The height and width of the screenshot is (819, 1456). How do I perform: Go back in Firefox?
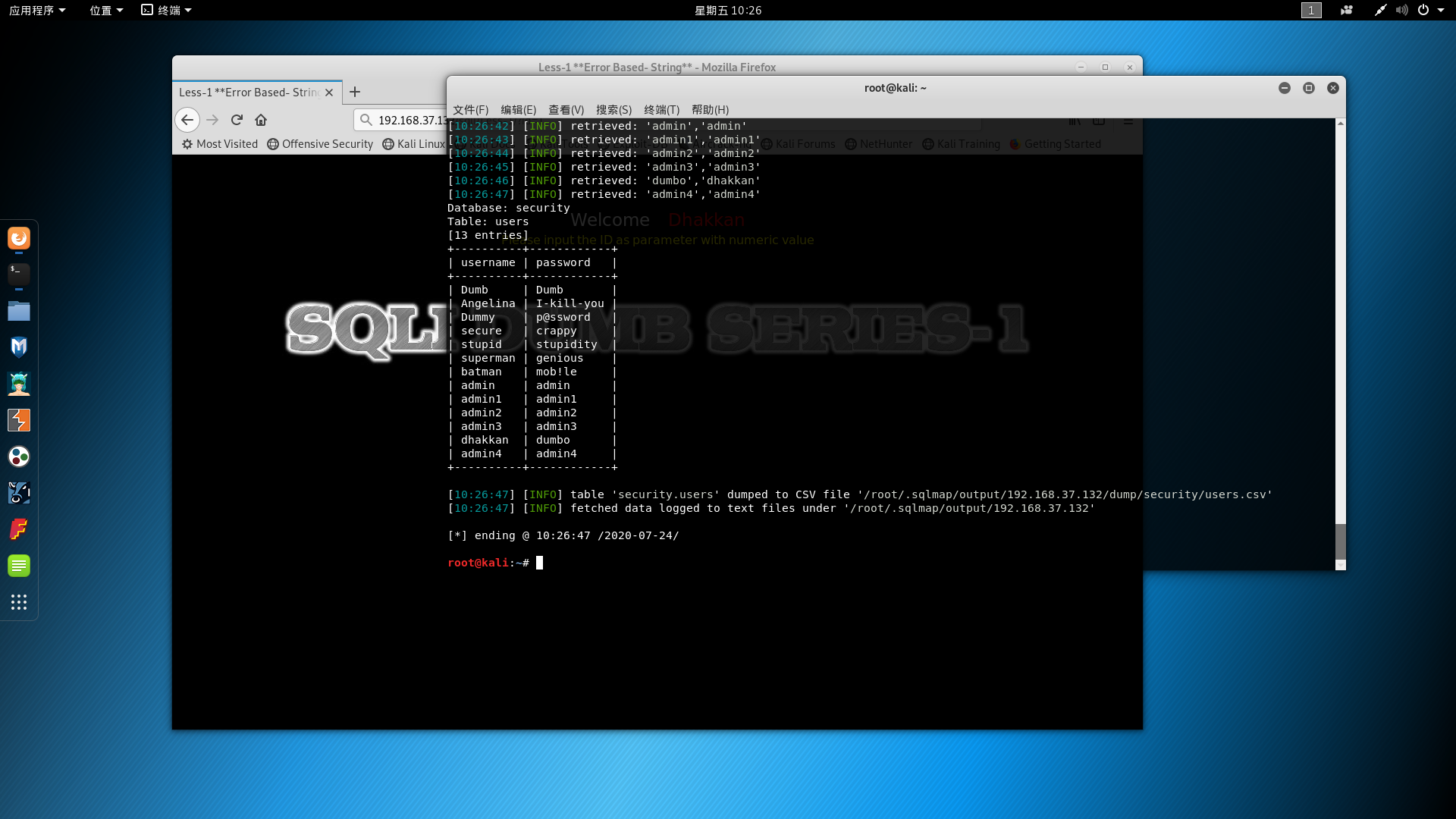187,120
